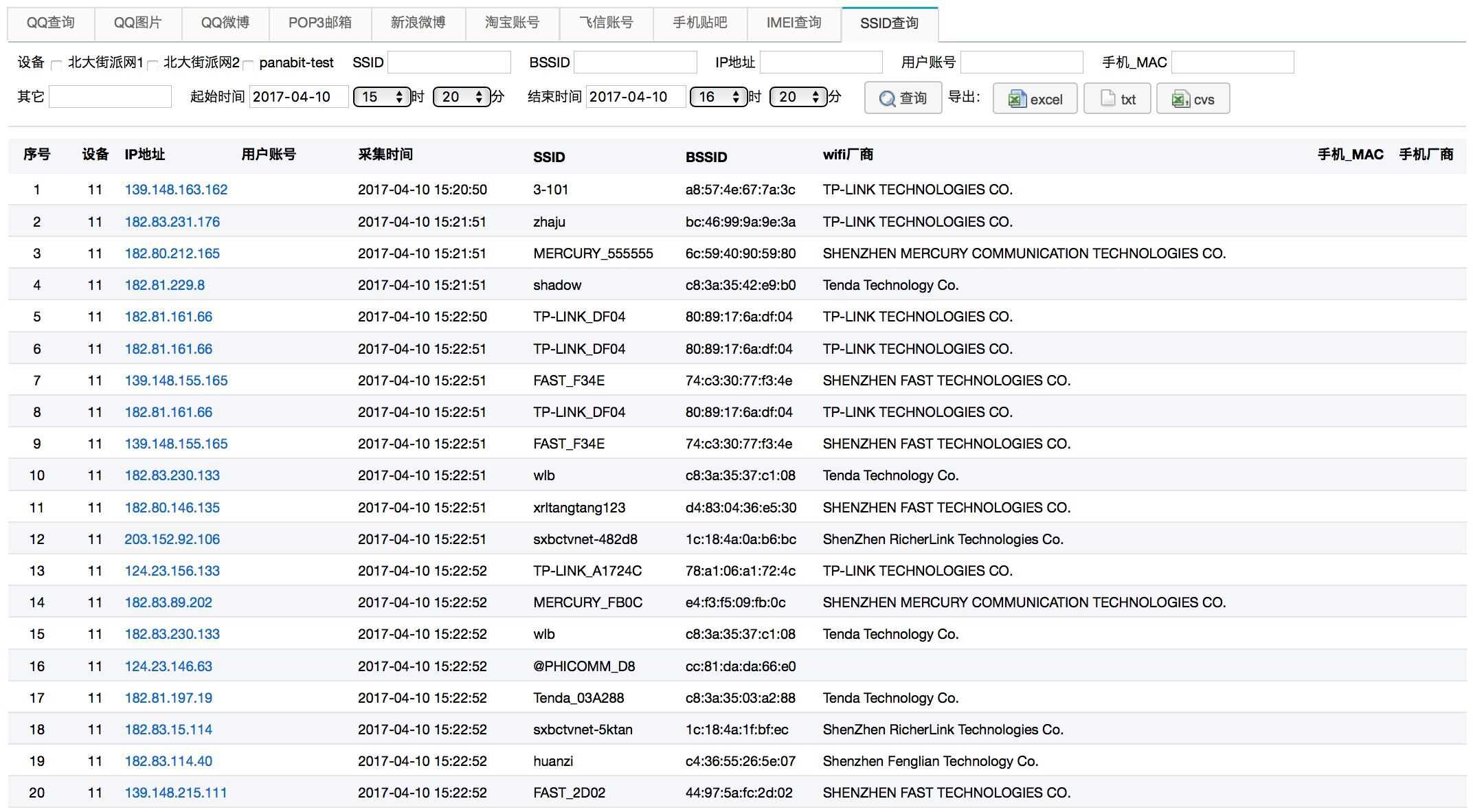Open IP link 182.83.230.133 in row 10
Viewport: 1473px width, 812px height.
tap(172, 475)
